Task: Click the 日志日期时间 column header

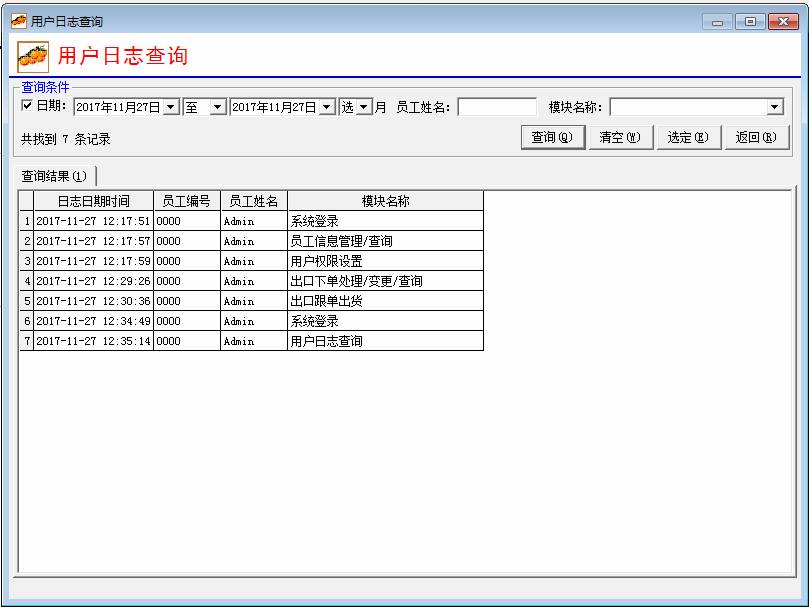Action: [x=93, y=201]
